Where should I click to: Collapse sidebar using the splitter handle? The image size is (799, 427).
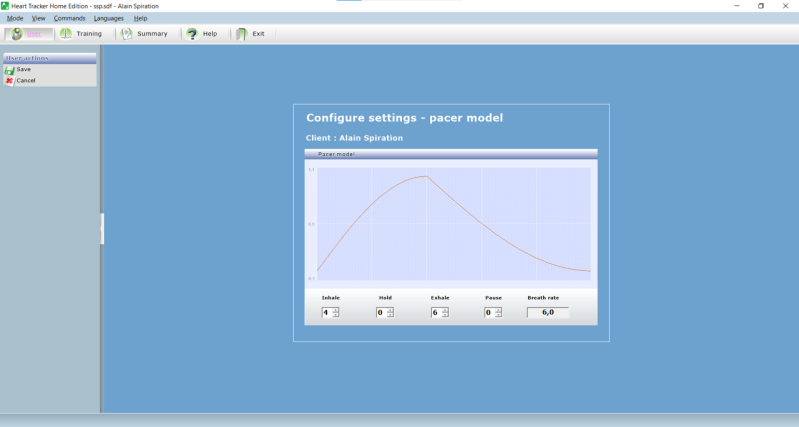click(102, 229)
